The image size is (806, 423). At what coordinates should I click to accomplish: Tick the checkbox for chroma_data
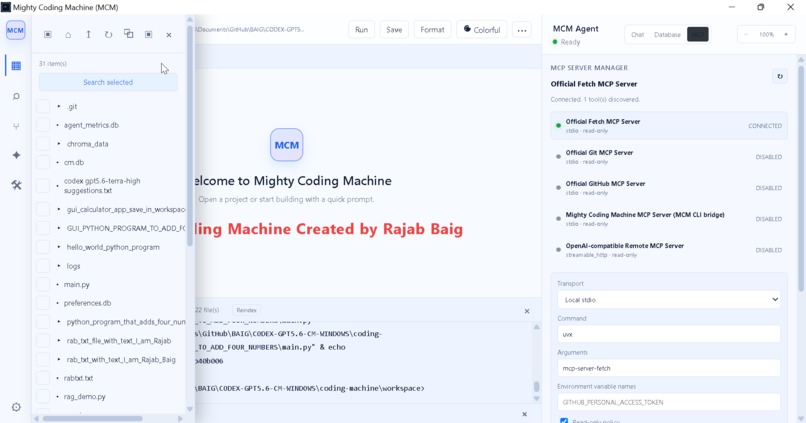pos(43,144)
